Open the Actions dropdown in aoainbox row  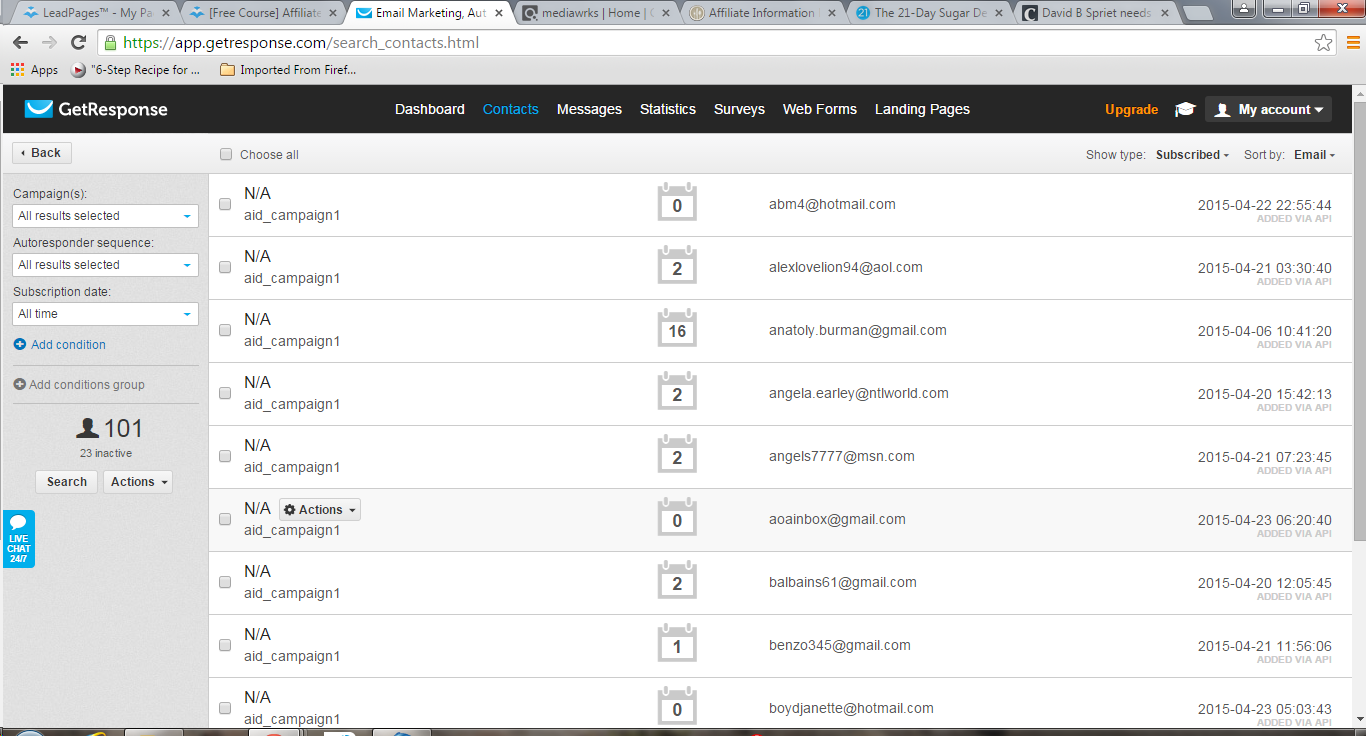(x=320, y=510)
